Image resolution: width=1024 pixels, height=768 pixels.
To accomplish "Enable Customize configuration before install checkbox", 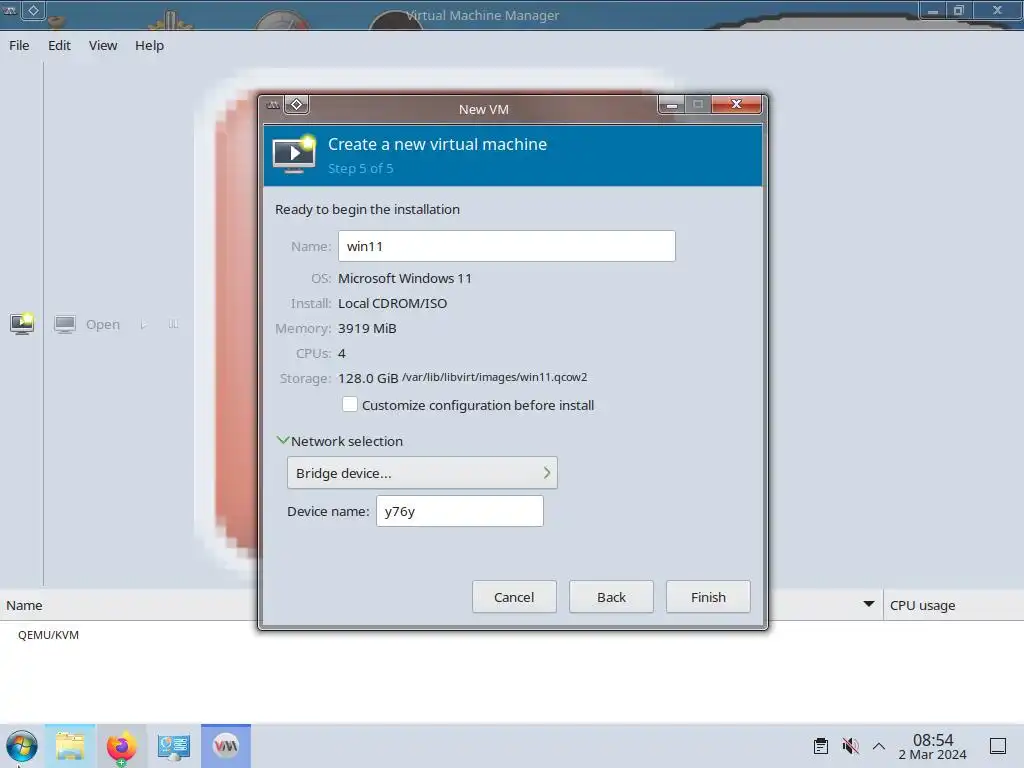I will (x=350, y=404).
